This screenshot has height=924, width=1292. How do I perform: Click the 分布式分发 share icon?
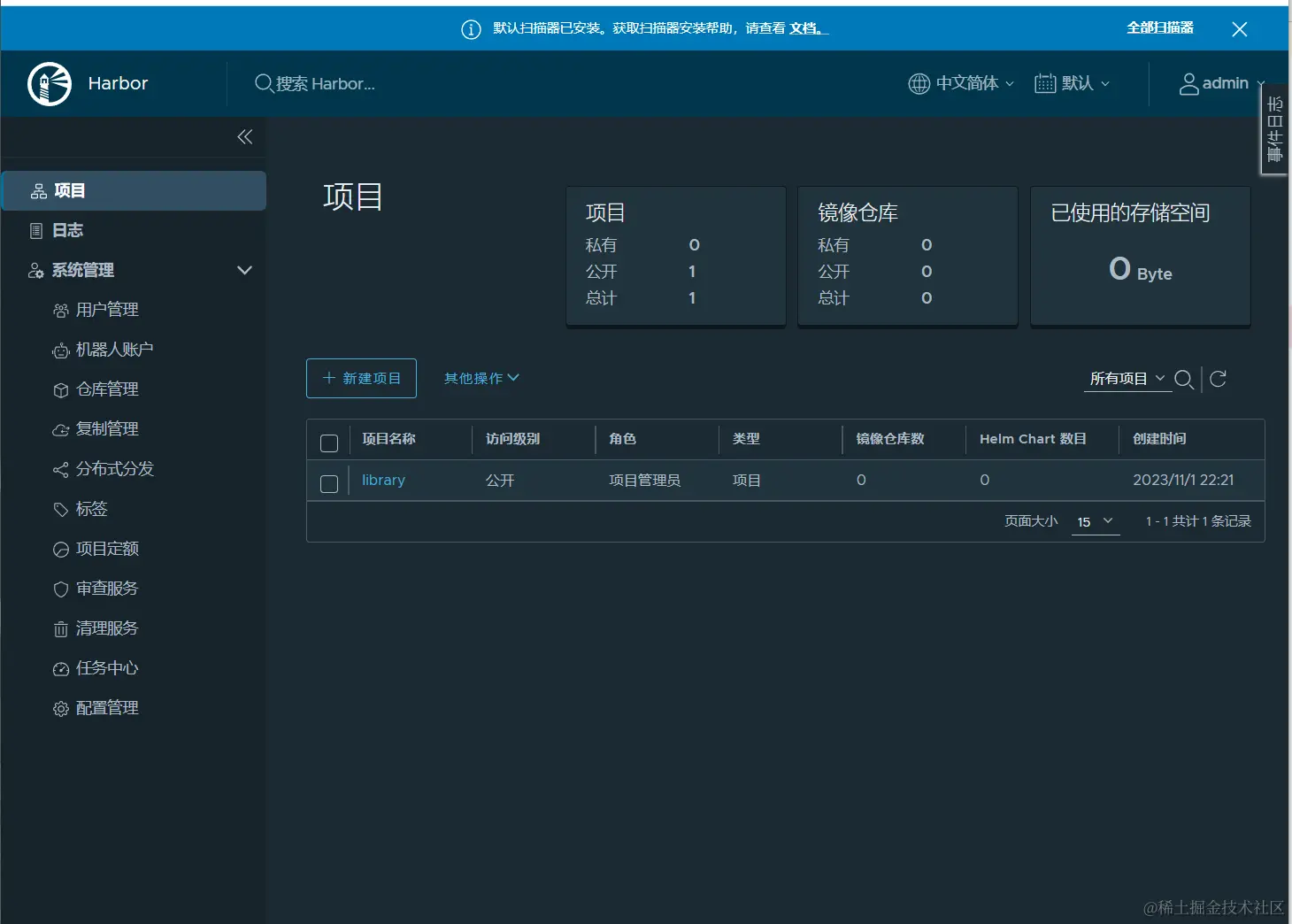point(61,470)
